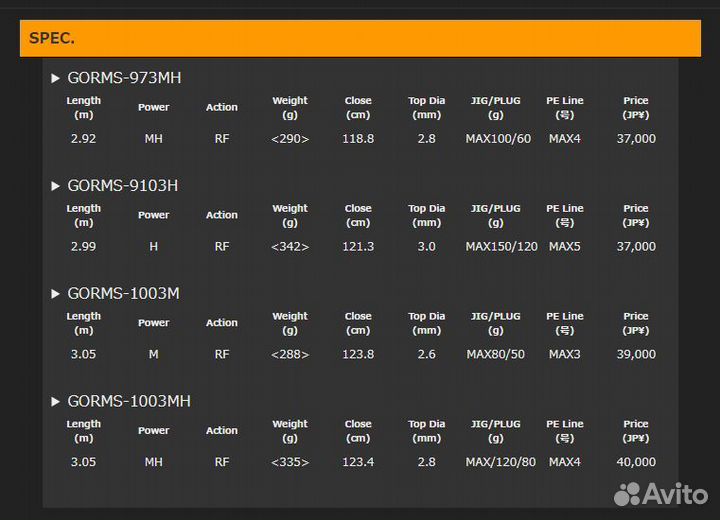Click GORMS-973MH top diameter 2.8

coord(427,139)
